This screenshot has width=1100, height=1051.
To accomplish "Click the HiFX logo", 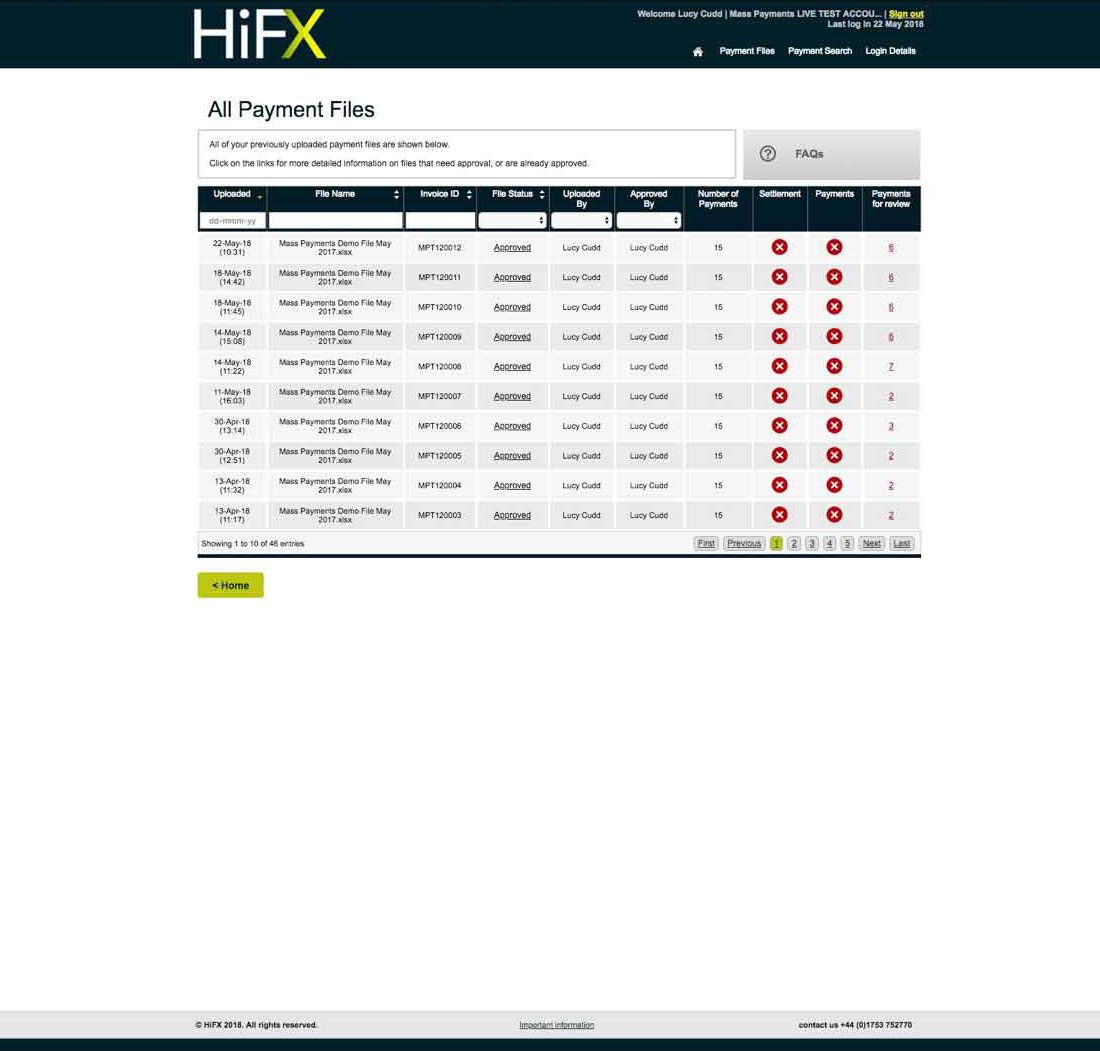I will [260, 34].
